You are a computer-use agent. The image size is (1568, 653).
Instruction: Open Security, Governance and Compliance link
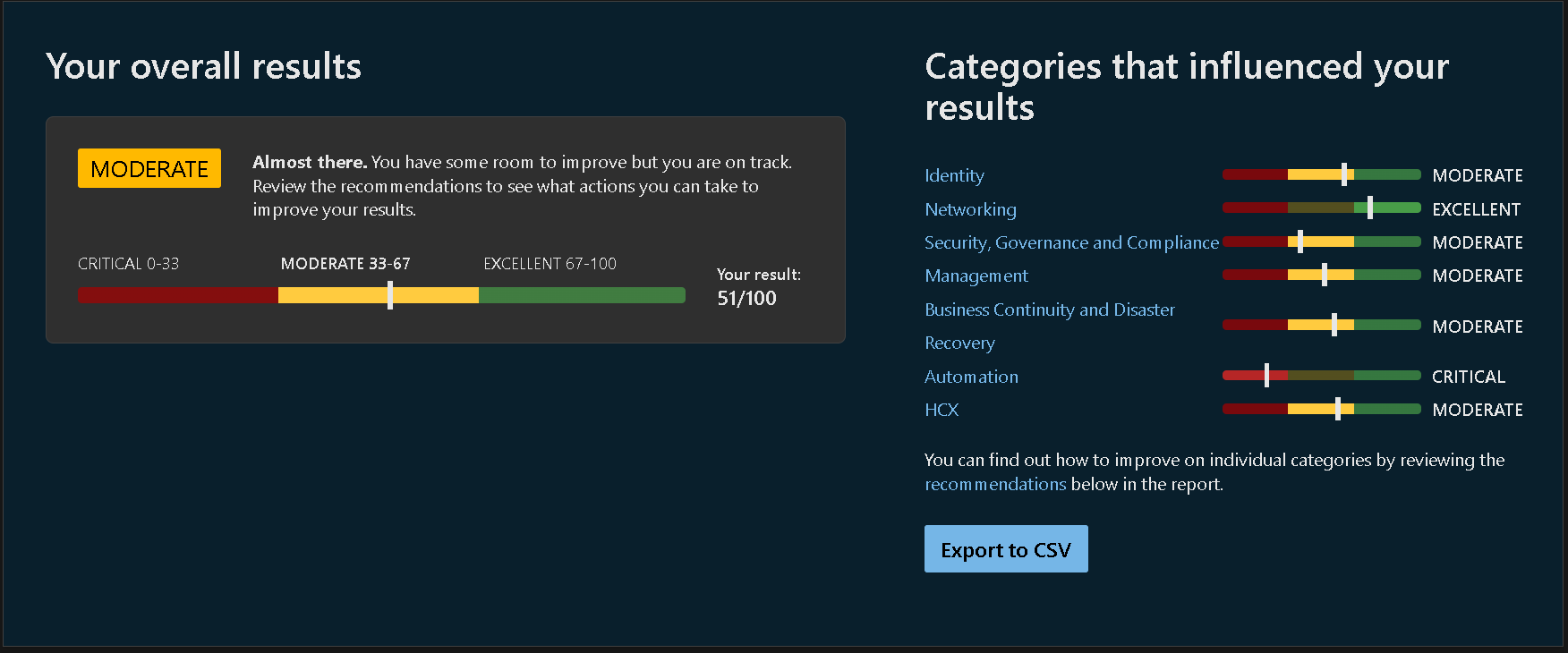point(1071,242)
